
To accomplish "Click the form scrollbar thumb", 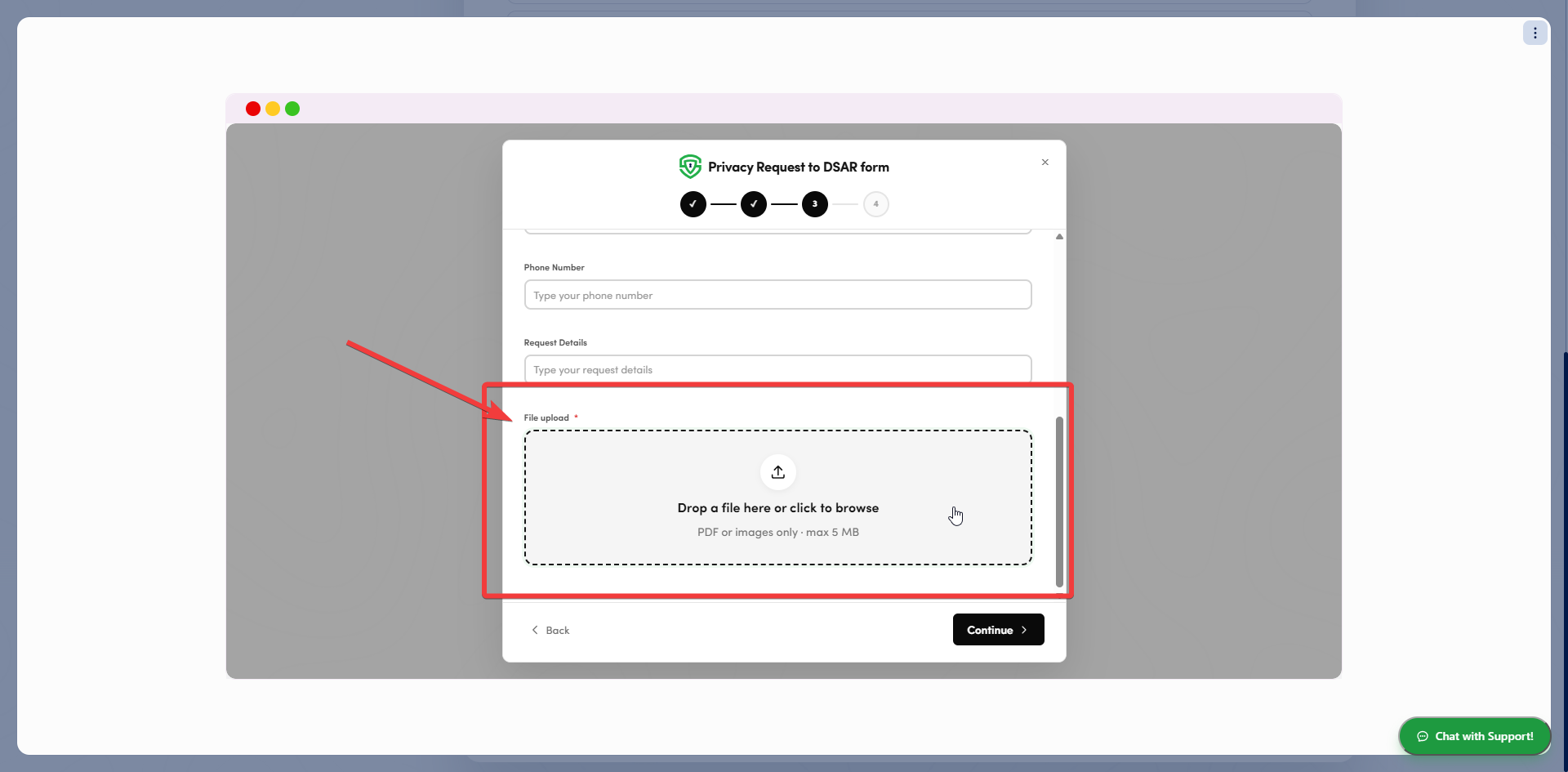I will (1059, 502).
